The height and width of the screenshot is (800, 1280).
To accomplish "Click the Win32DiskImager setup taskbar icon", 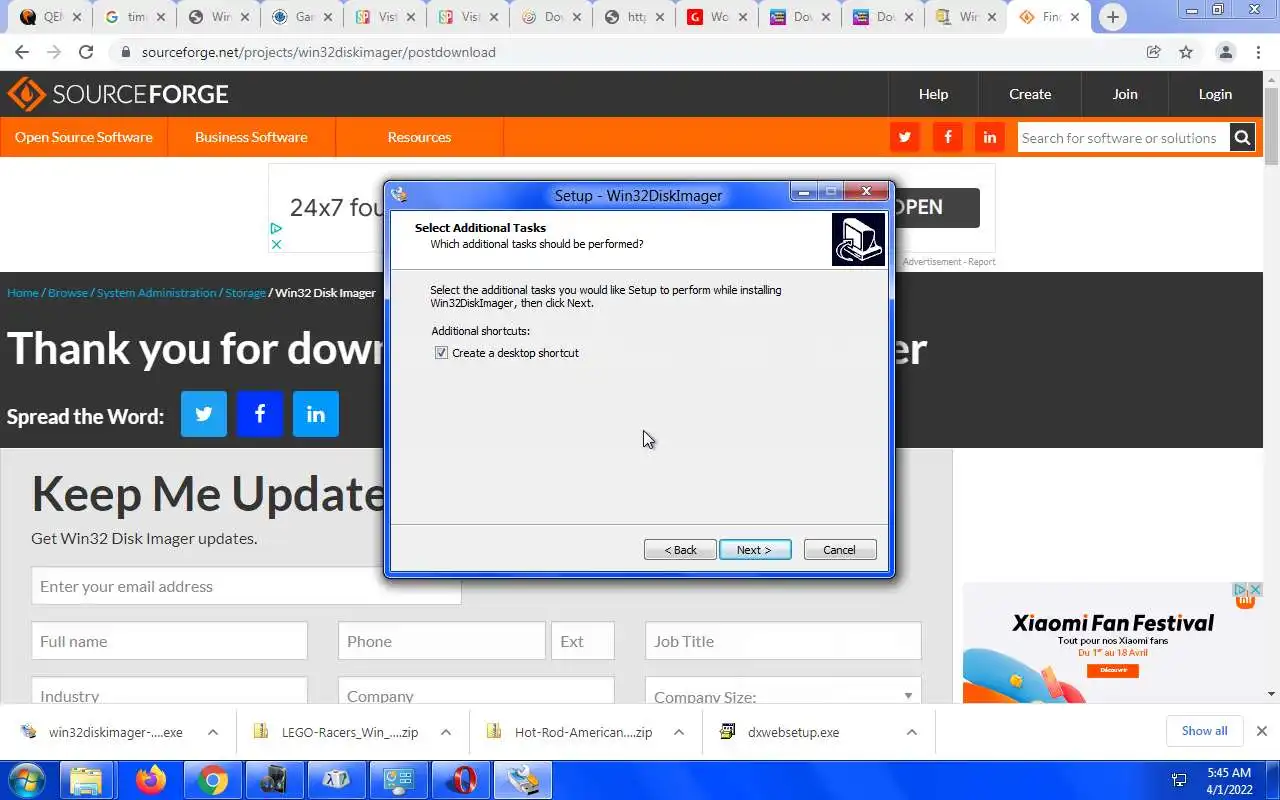I will click(523, 780).
